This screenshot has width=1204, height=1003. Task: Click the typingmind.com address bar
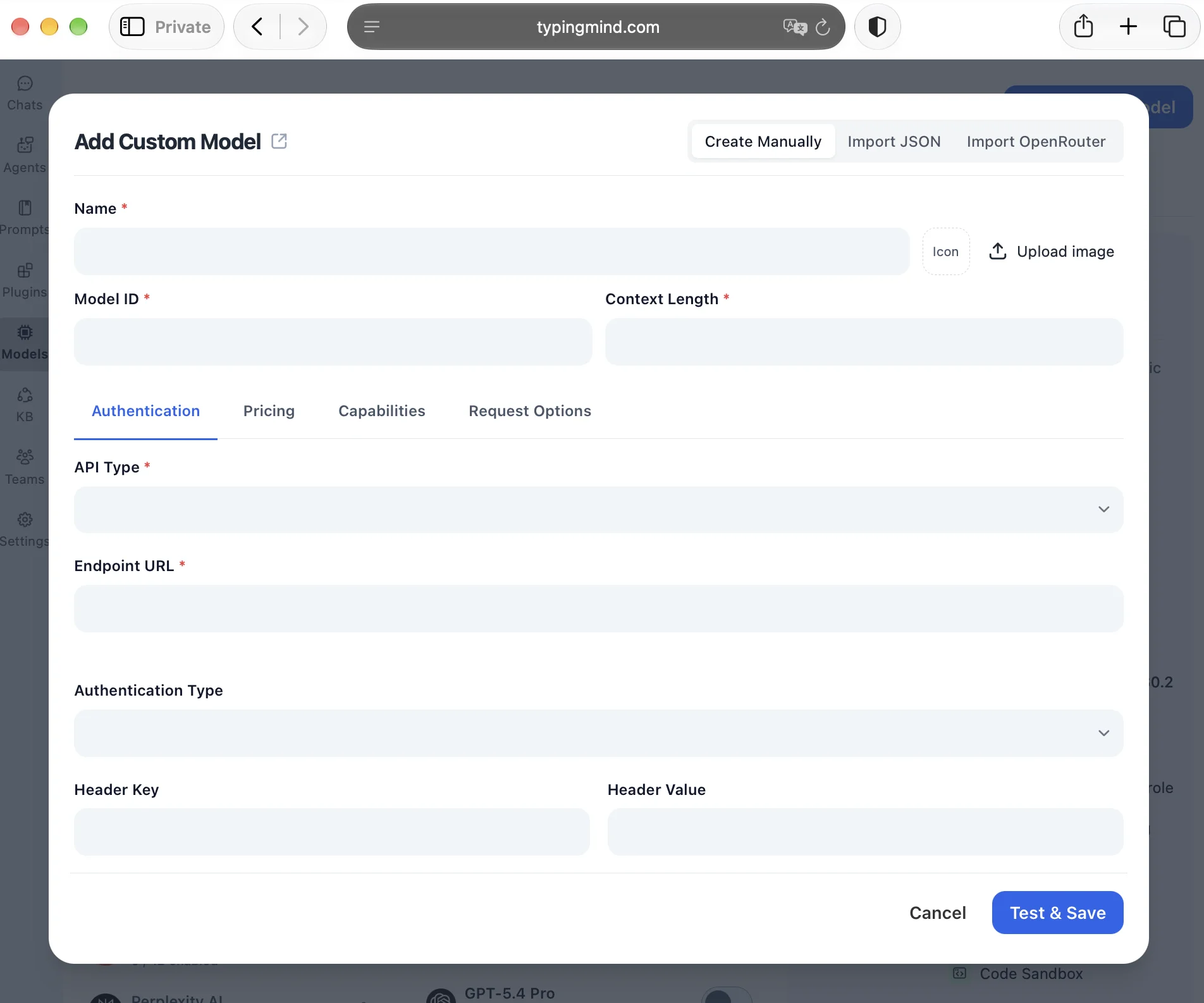[x=597, y=27]
